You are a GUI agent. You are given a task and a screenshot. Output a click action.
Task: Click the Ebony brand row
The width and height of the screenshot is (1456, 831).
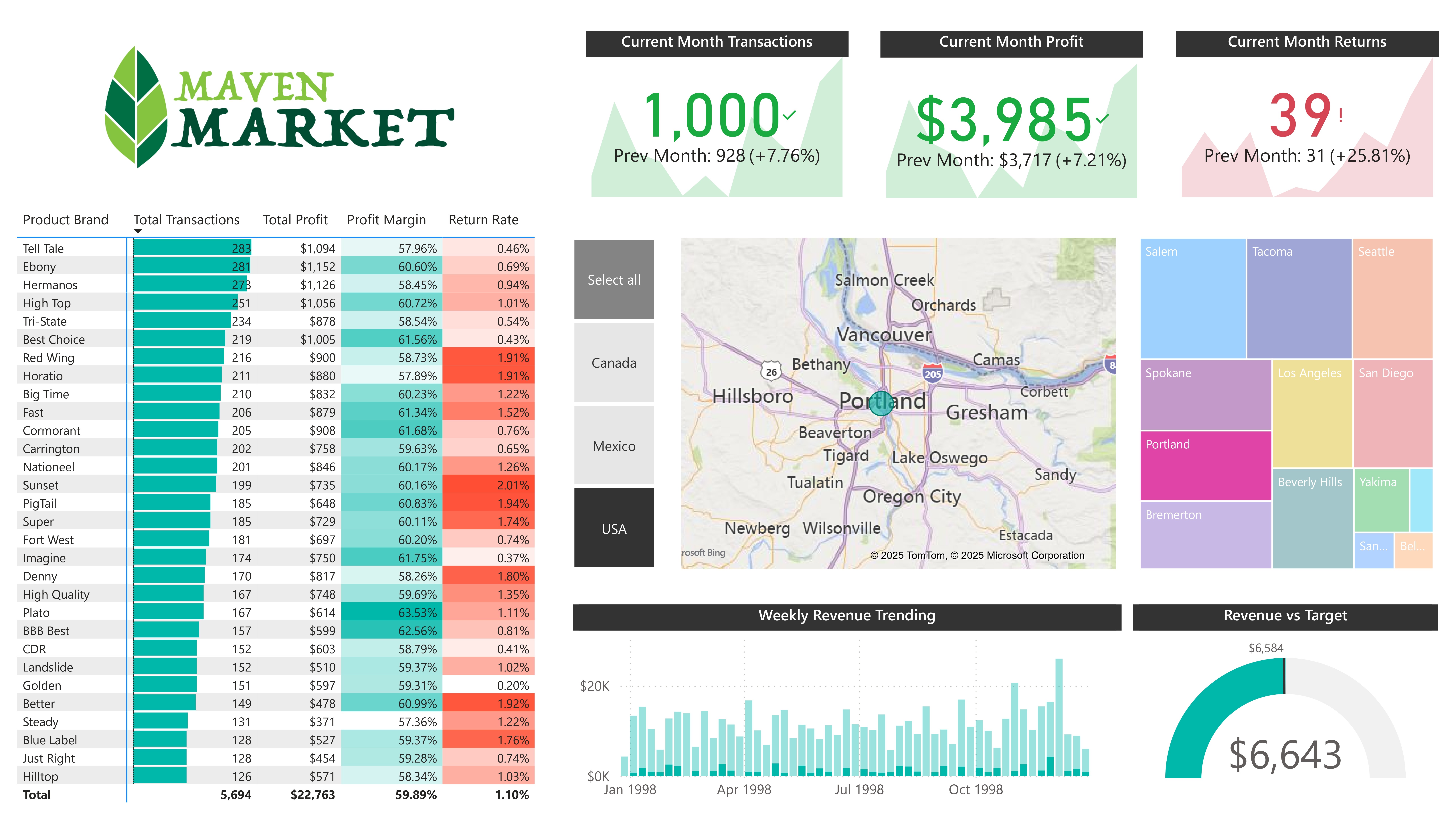276,267
